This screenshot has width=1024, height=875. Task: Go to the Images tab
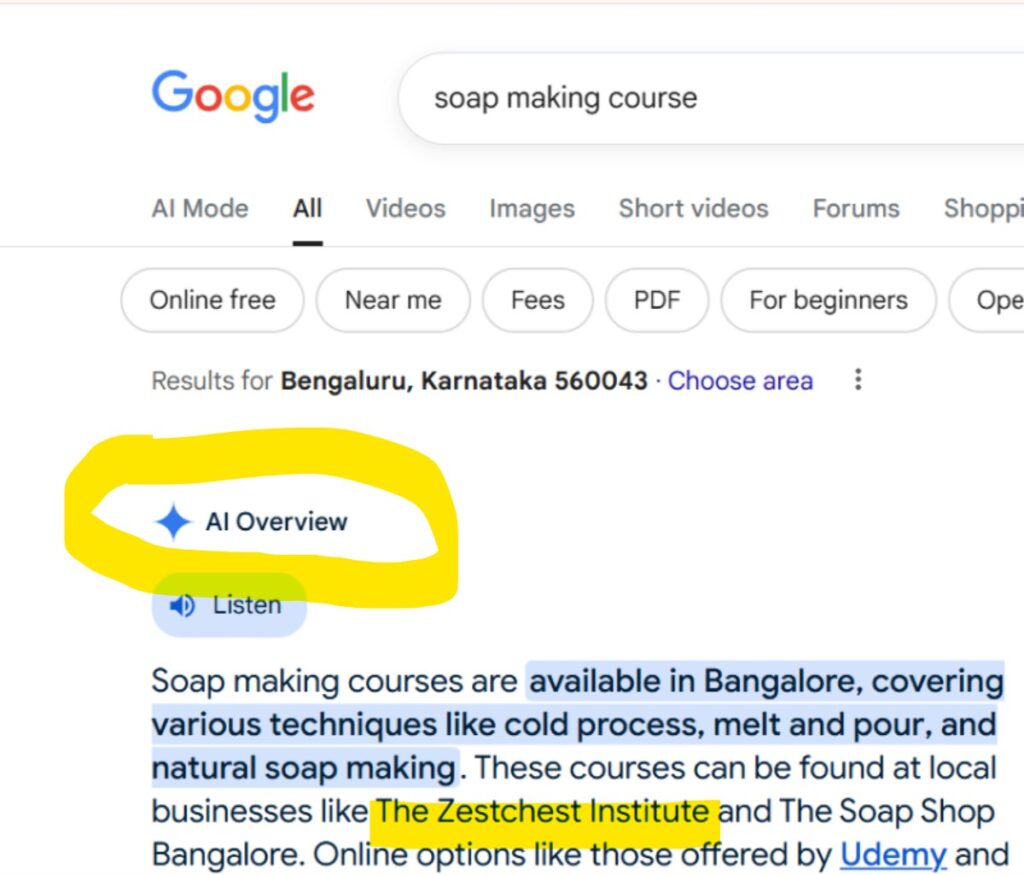531,208
